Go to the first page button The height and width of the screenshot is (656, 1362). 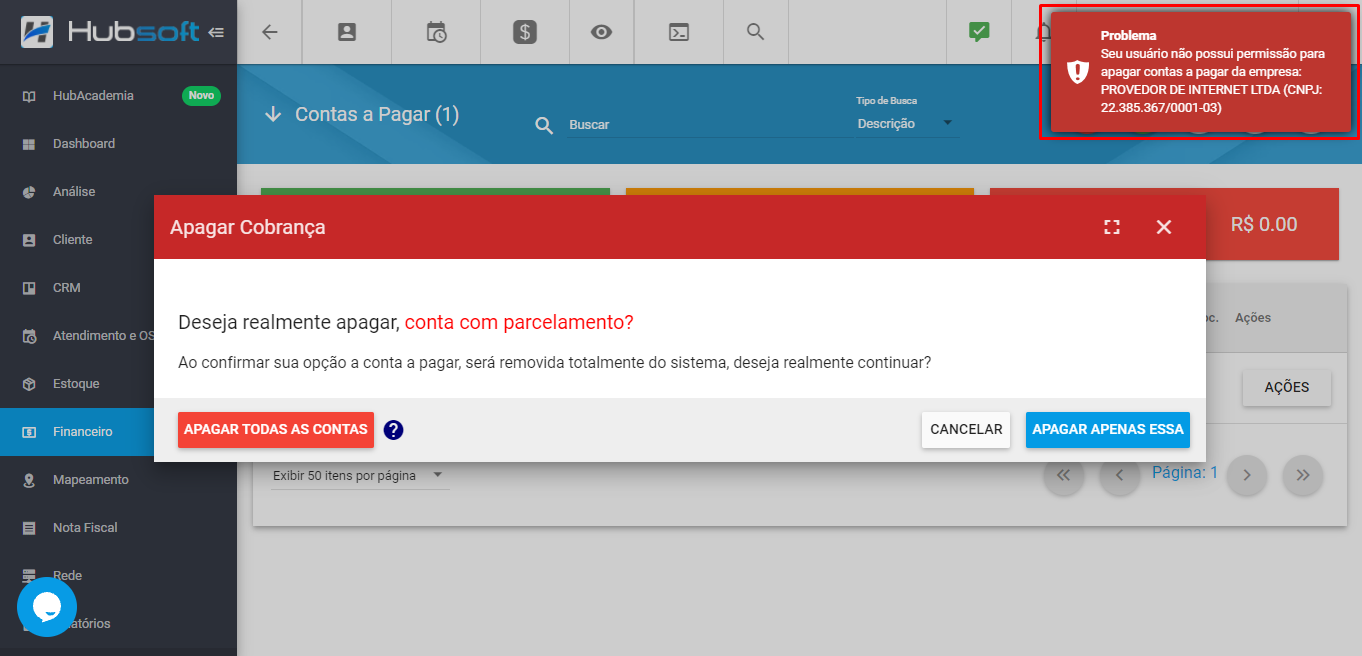[1064, 475]
